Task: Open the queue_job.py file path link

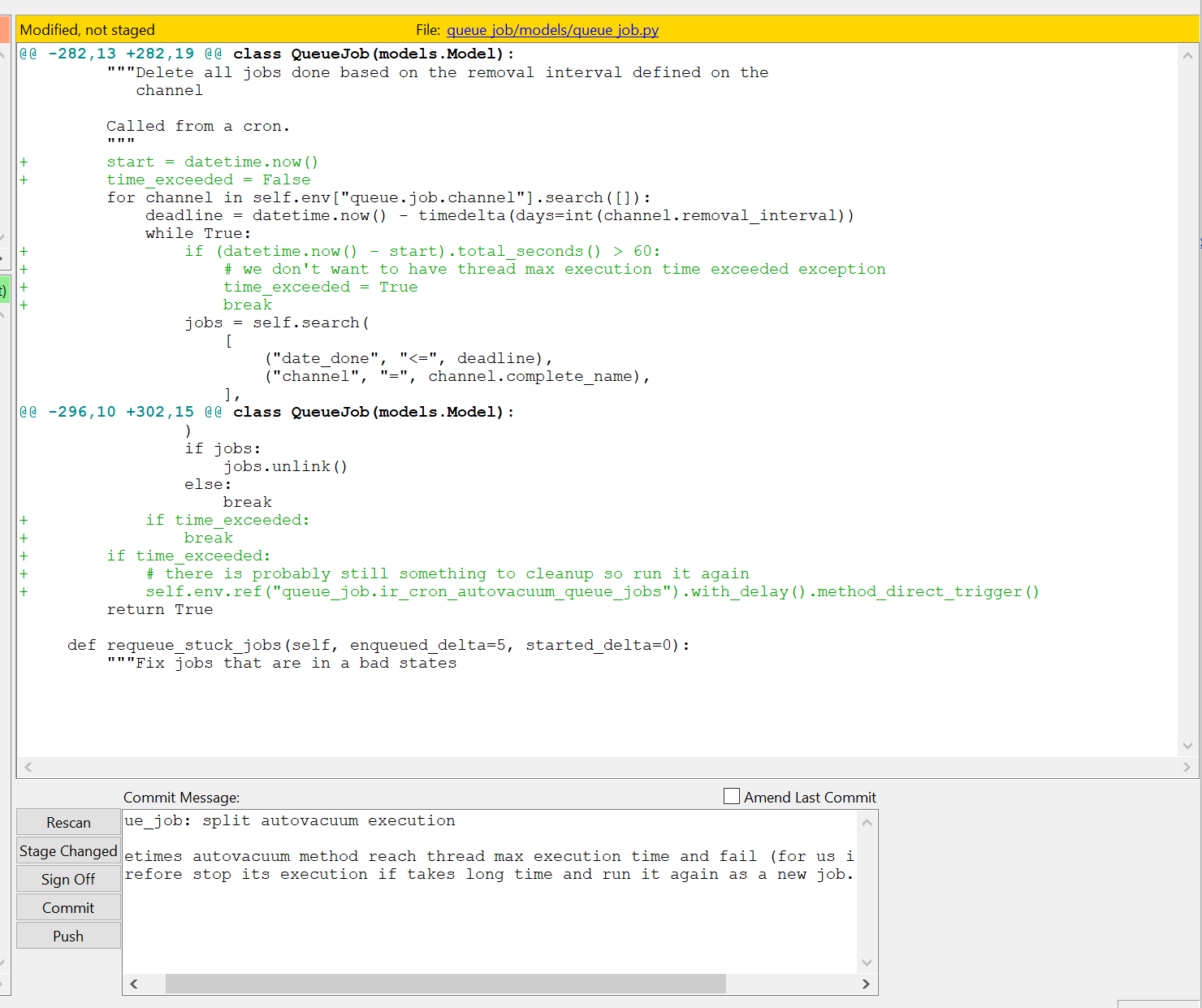Action: click(x=552, y=30)
